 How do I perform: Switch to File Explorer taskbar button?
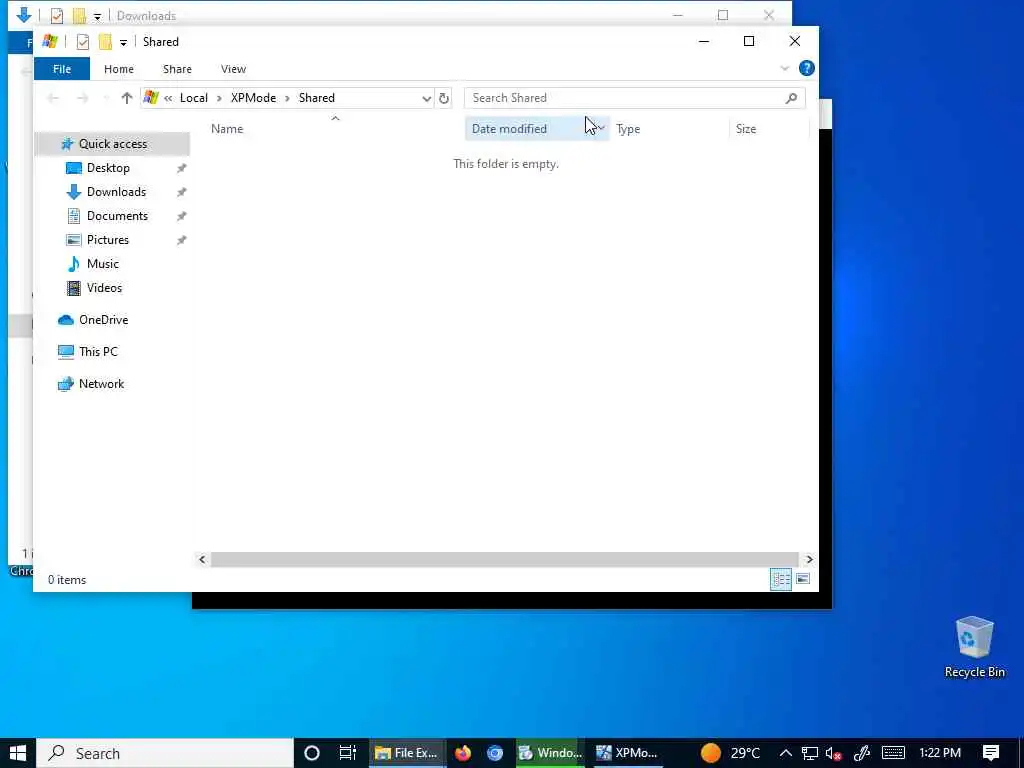pos(408,753)
